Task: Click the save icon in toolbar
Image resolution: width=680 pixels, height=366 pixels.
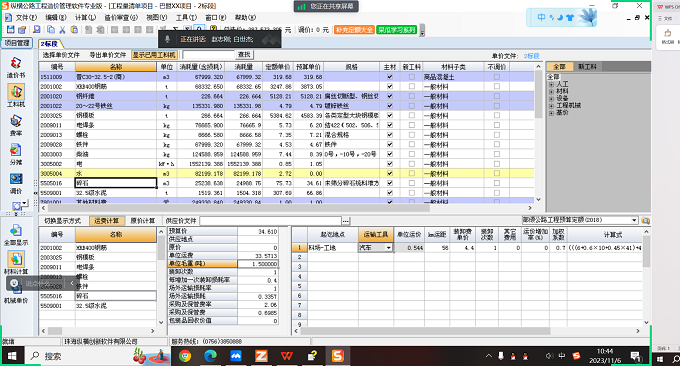Action: tap(10, 29)
